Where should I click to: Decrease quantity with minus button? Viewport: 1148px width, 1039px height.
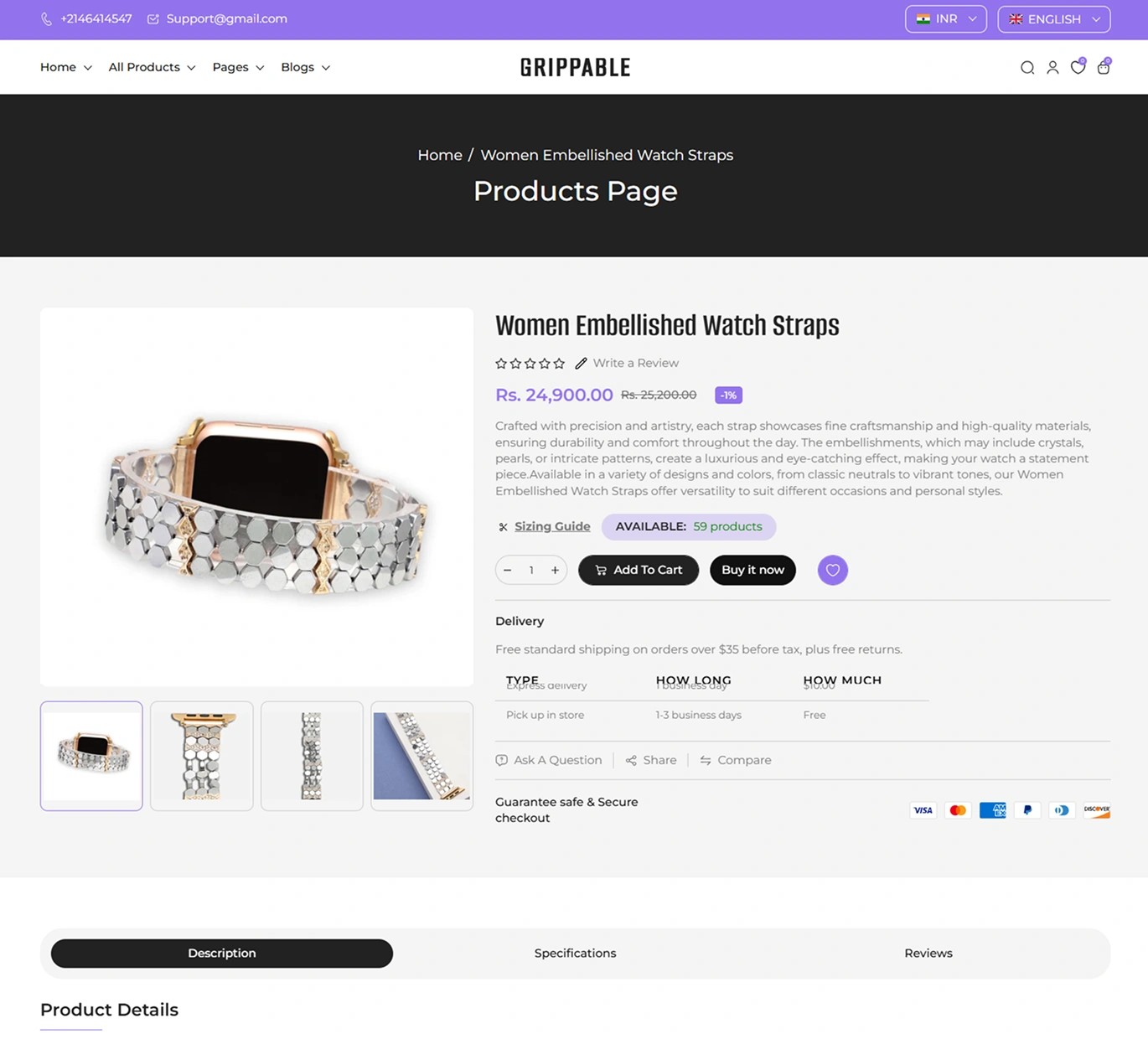click(508, 571)
